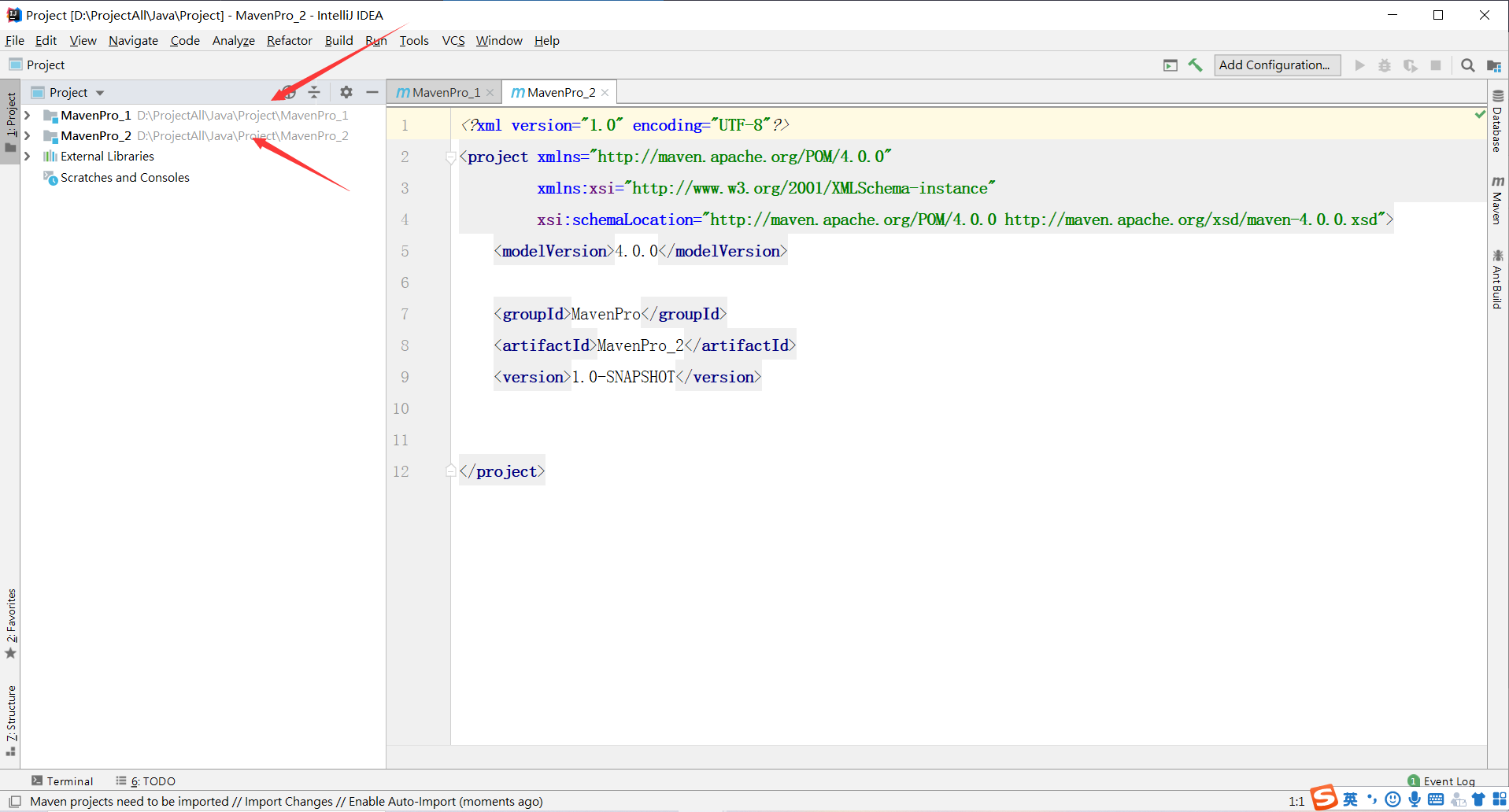Image resolution: width=1509 pixels, height=812 pixels.
Task: Click the version 1.0-SNAPSHOT line
Action: point(627,377)
